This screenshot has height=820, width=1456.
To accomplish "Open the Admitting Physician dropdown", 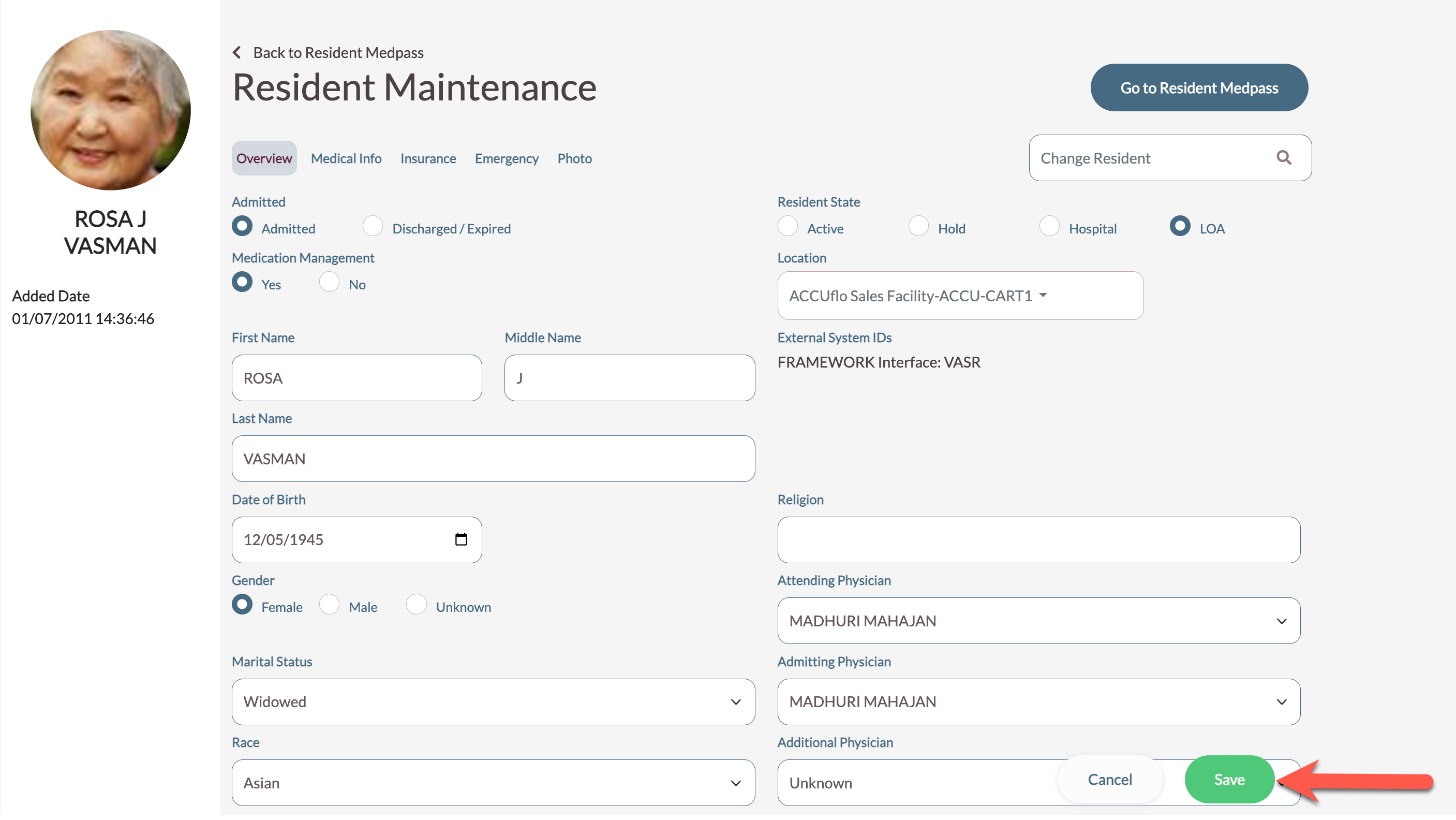I will pyautogui.click(x=1038, y=702).
